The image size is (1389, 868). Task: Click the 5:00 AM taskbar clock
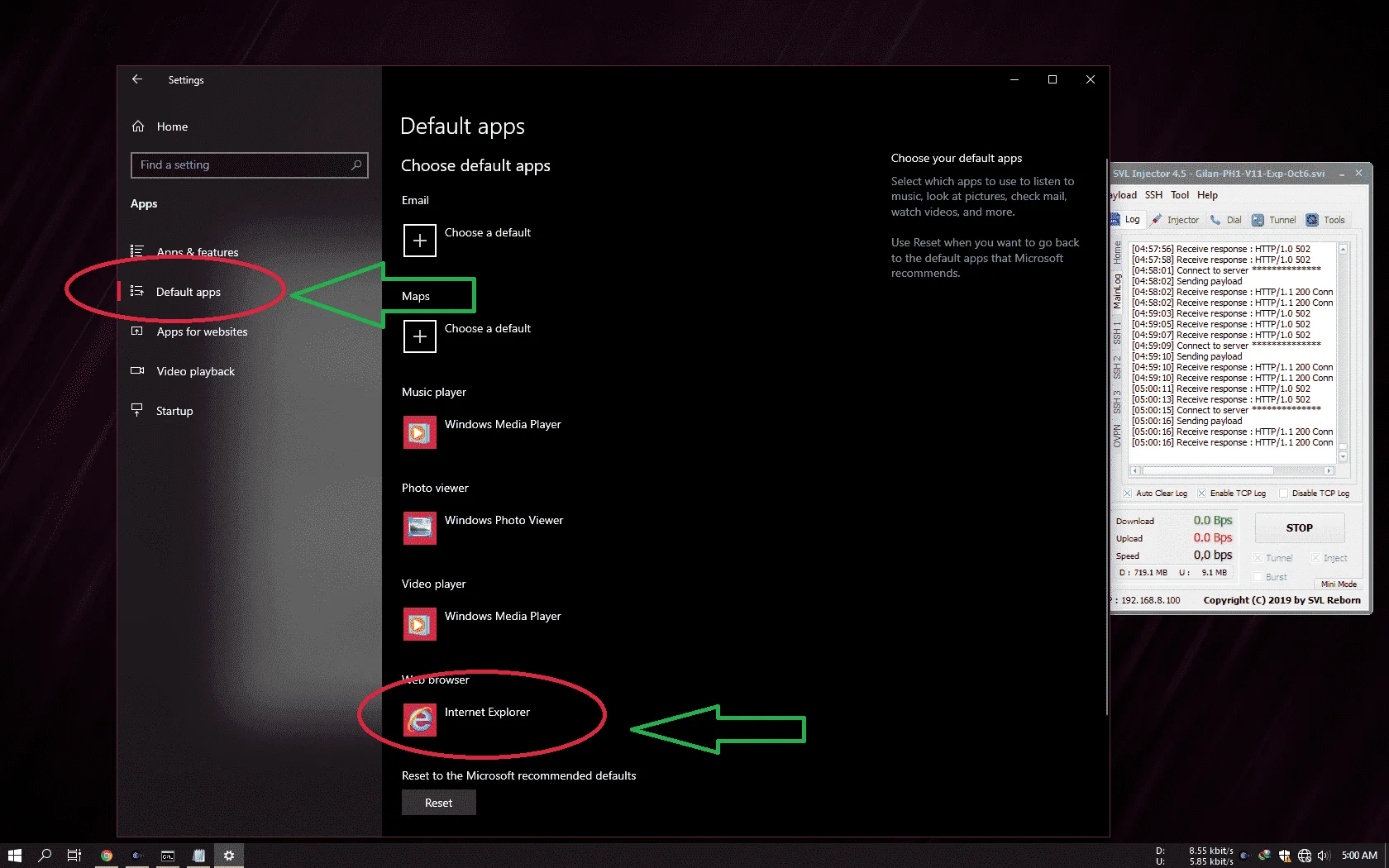click(x=1359, y=856)
